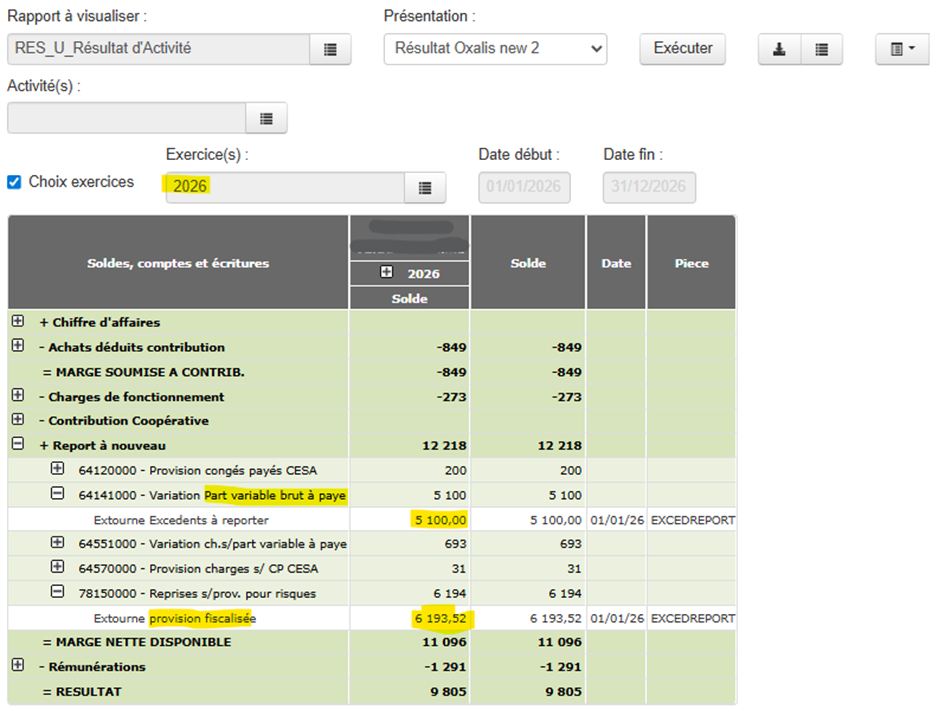Expand the 2026 column header plus icon
The width and height of the screenshot is (945, 716).
387,273
